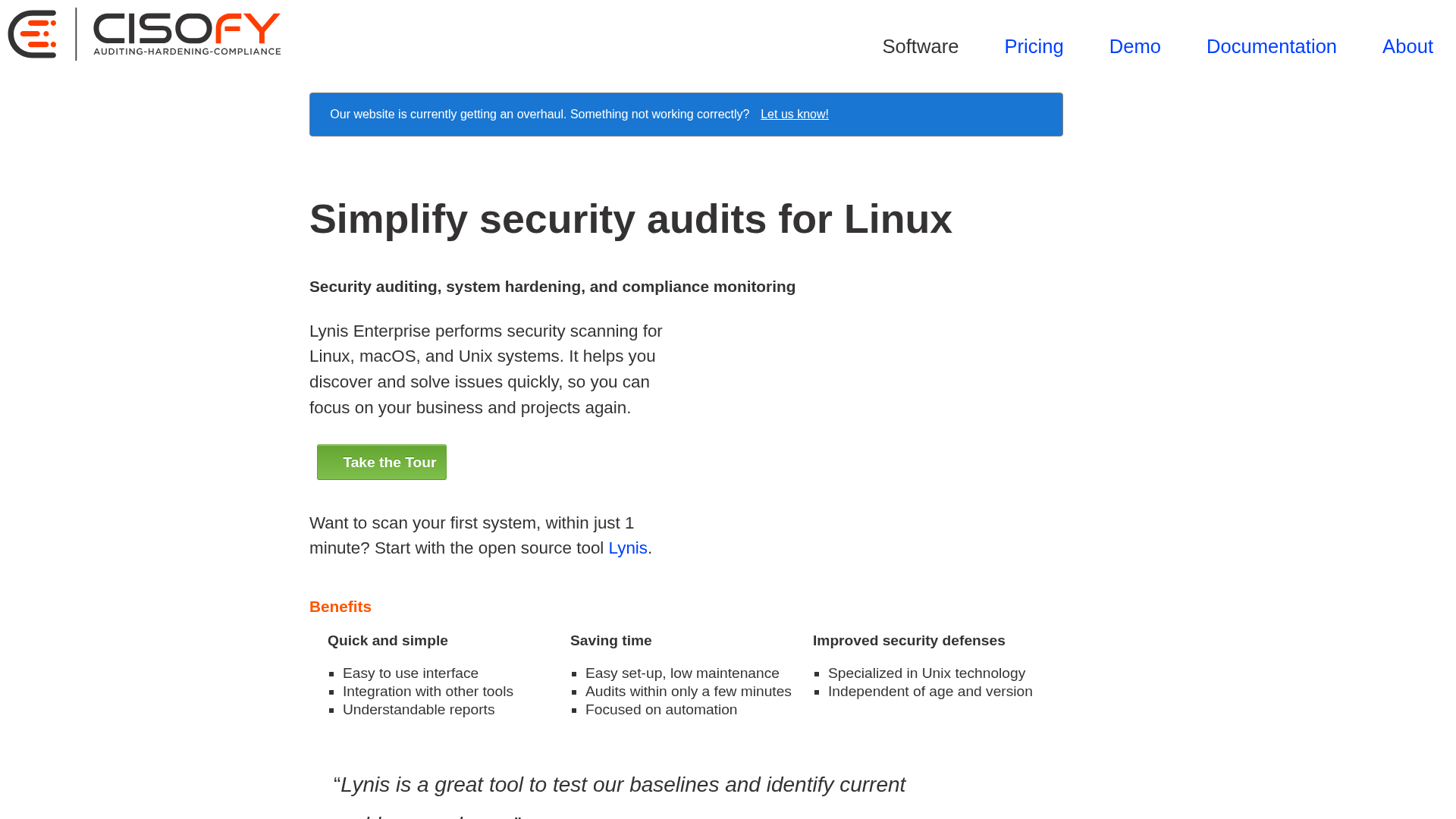
Task: Open the Lynis open source tool link
Action: (x=627, y=548)
